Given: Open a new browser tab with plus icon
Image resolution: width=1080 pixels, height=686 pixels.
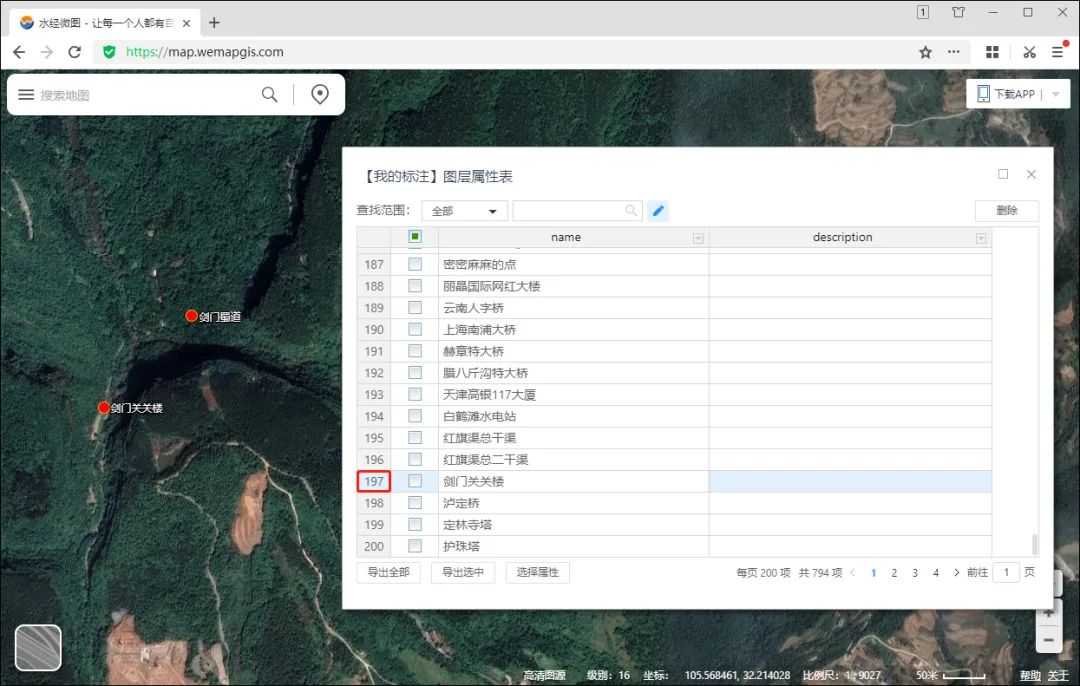Looking at the screenshot, I should [x=214, y=23].
